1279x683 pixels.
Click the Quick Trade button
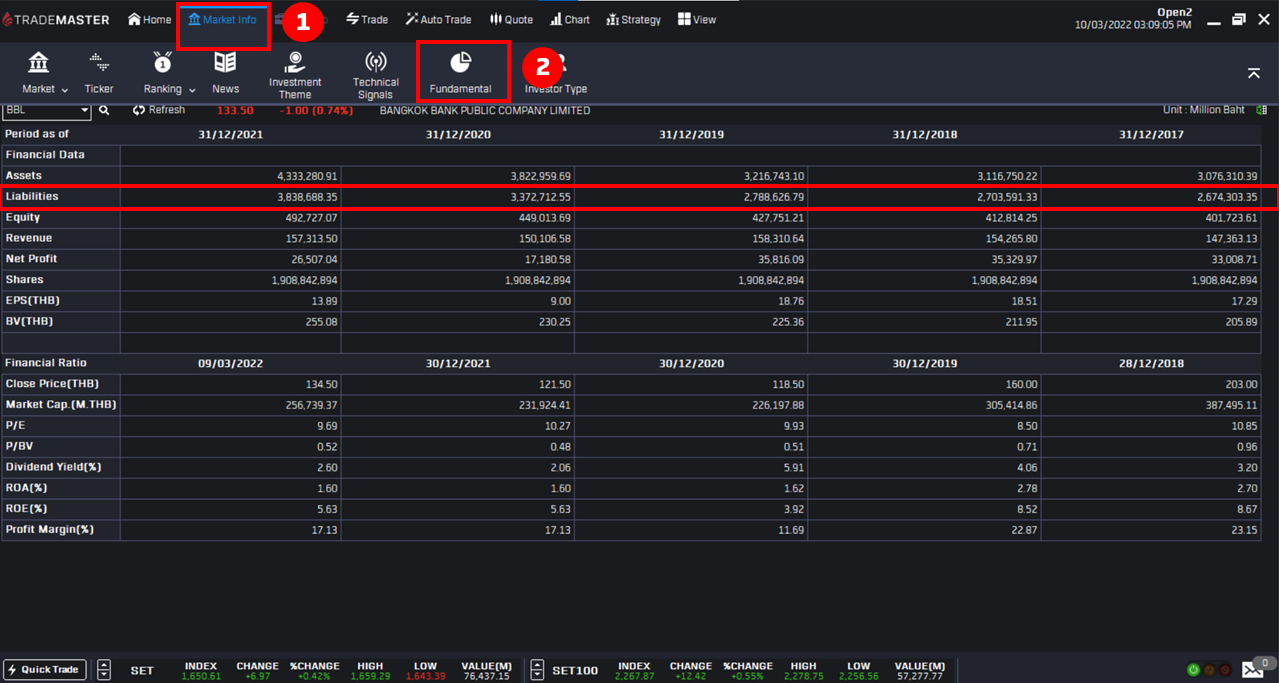[x=45, y=670]
